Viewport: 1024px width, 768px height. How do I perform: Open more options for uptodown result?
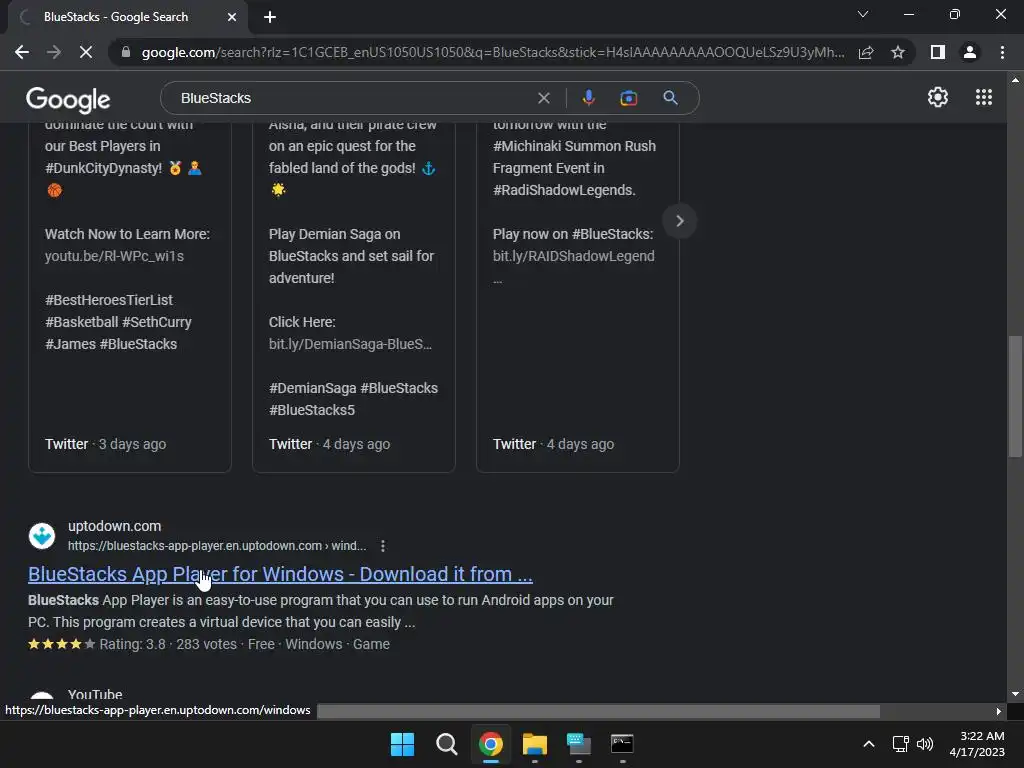tap(383, 546)
